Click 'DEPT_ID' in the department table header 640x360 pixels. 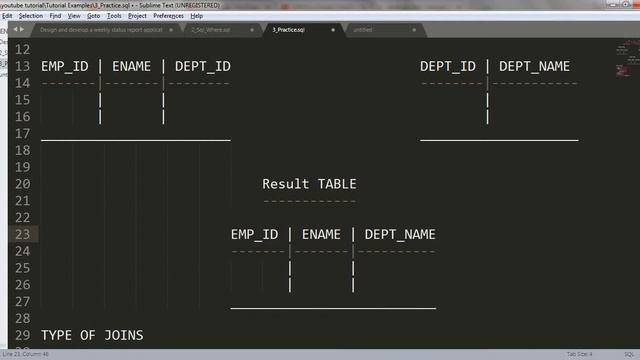448,67
